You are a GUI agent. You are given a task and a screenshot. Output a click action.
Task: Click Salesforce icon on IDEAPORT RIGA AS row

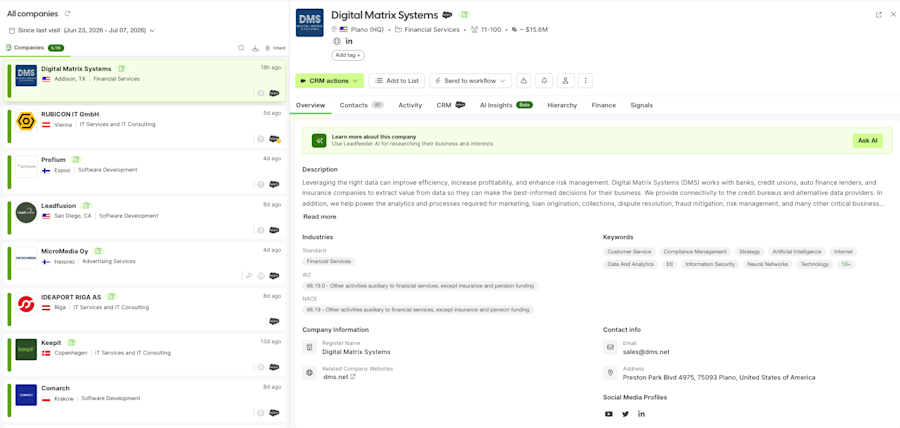pos(274,321)
